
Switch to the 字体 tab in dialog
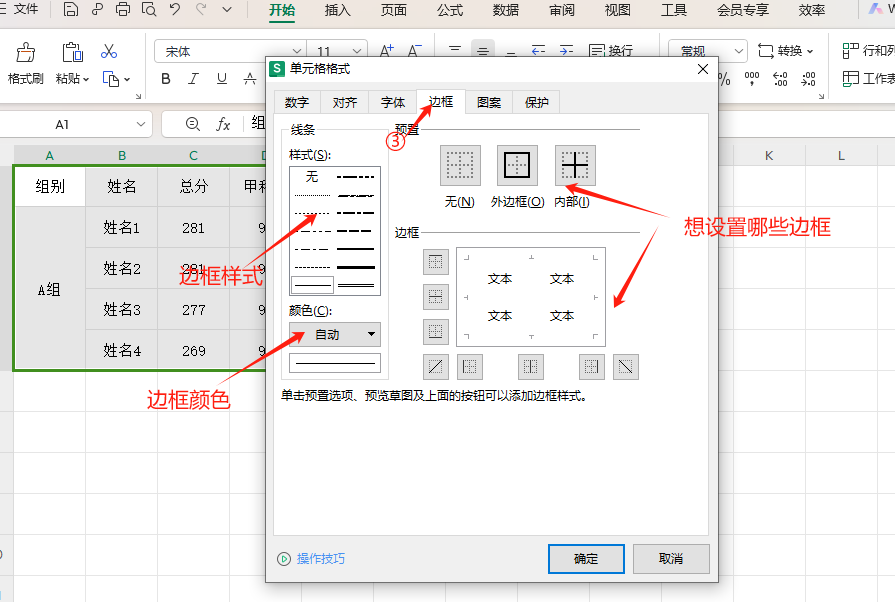[x=393, y=102]
